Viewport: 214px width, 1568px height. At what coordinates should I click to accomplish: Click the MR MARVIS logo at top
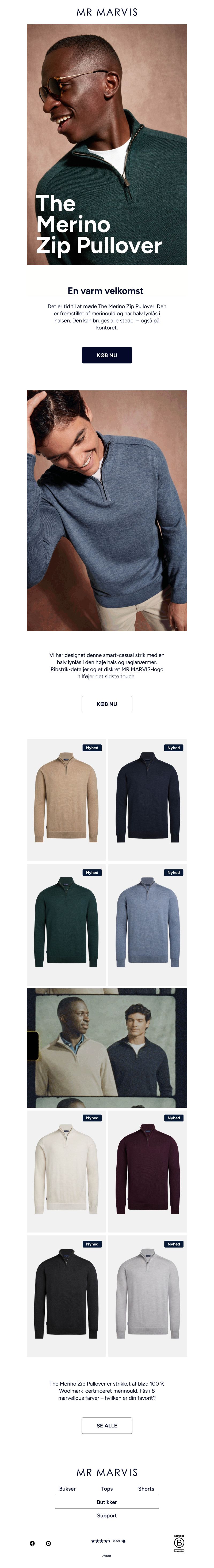pyautogui.click(x=107, y=12)
